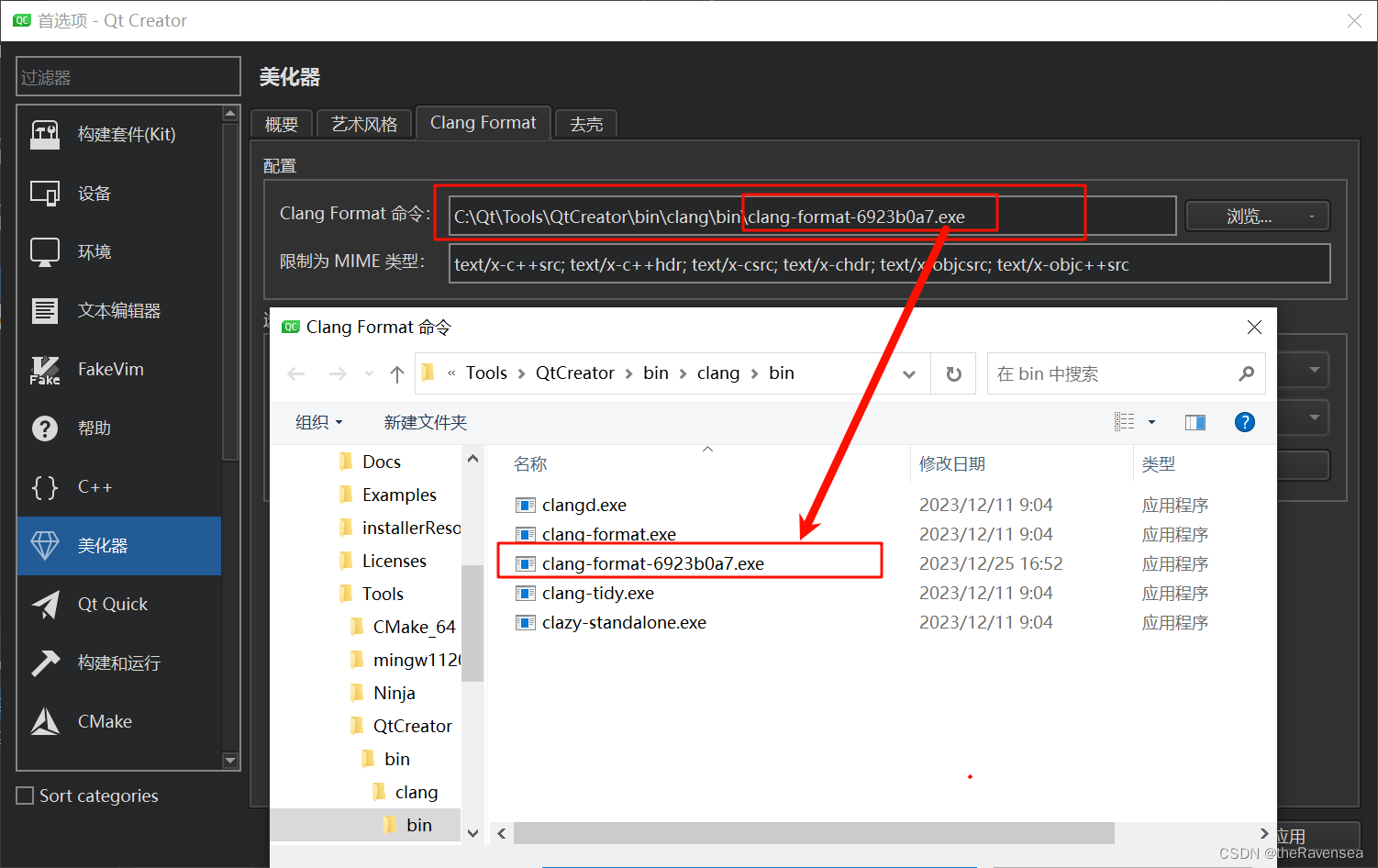1378x868 pixels.
Task: Open the 环境 environment category
Action: click(119, 252)
